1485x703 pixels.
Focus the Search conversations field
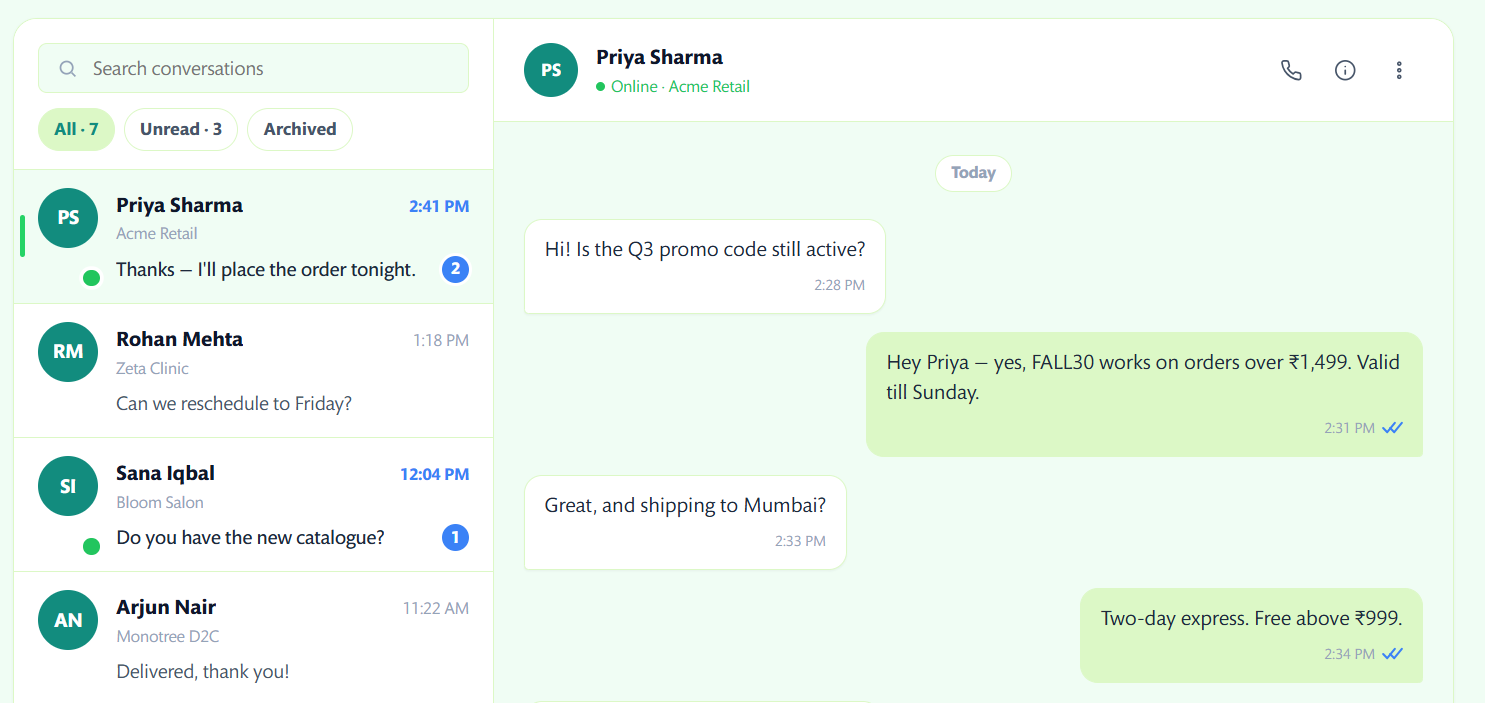click(270, 69)
